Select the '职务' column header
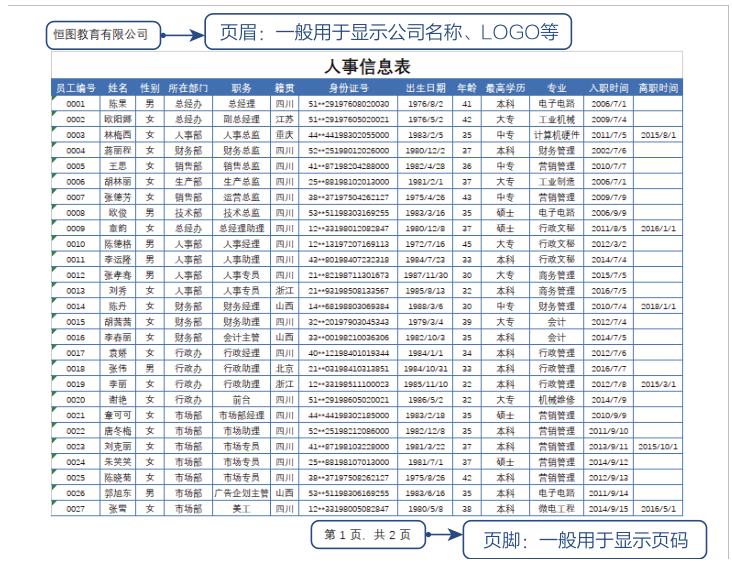 (241, 88)
